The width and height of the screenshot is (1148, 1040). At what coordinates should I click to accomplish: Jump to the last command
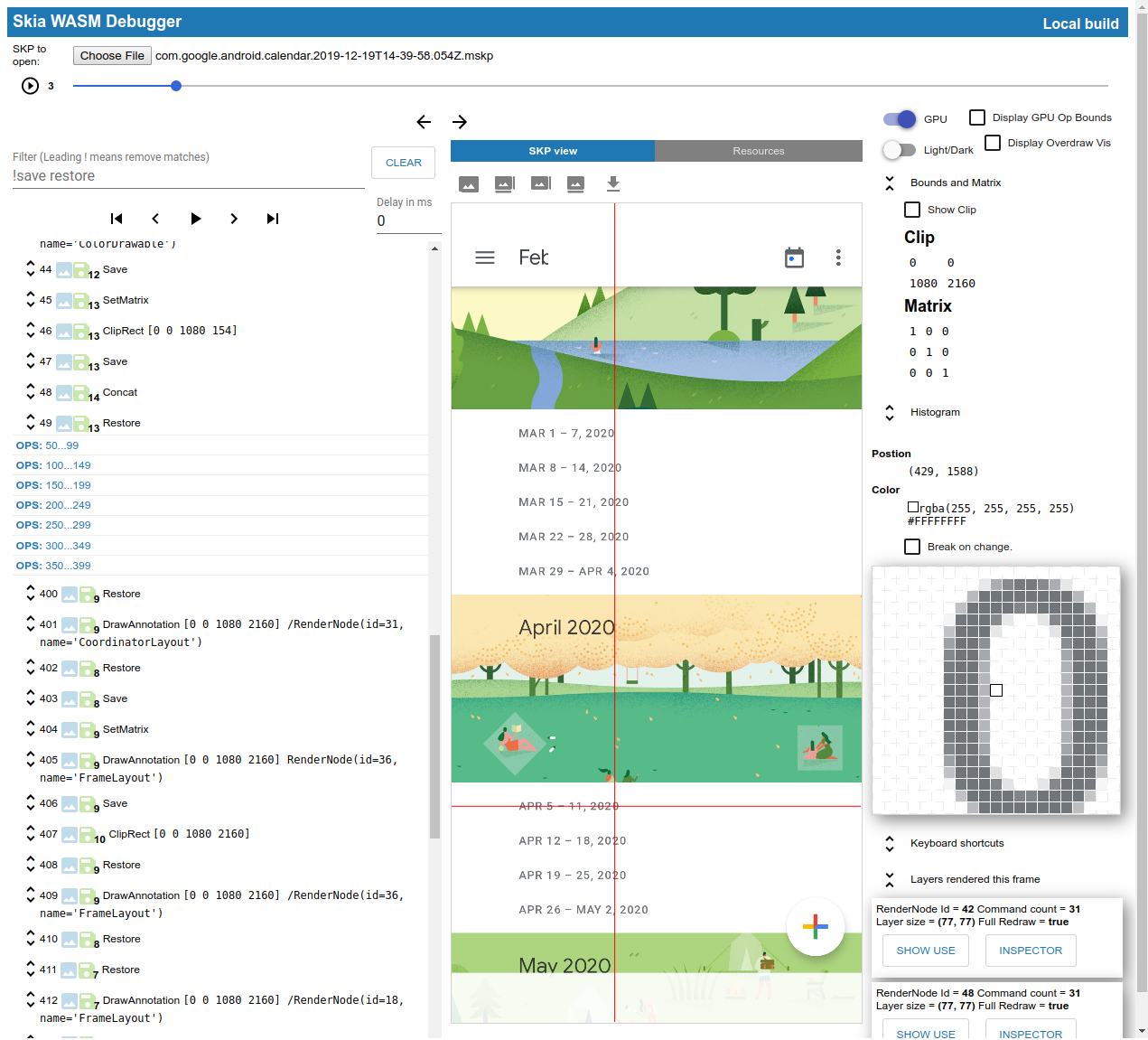click(273, 219)
